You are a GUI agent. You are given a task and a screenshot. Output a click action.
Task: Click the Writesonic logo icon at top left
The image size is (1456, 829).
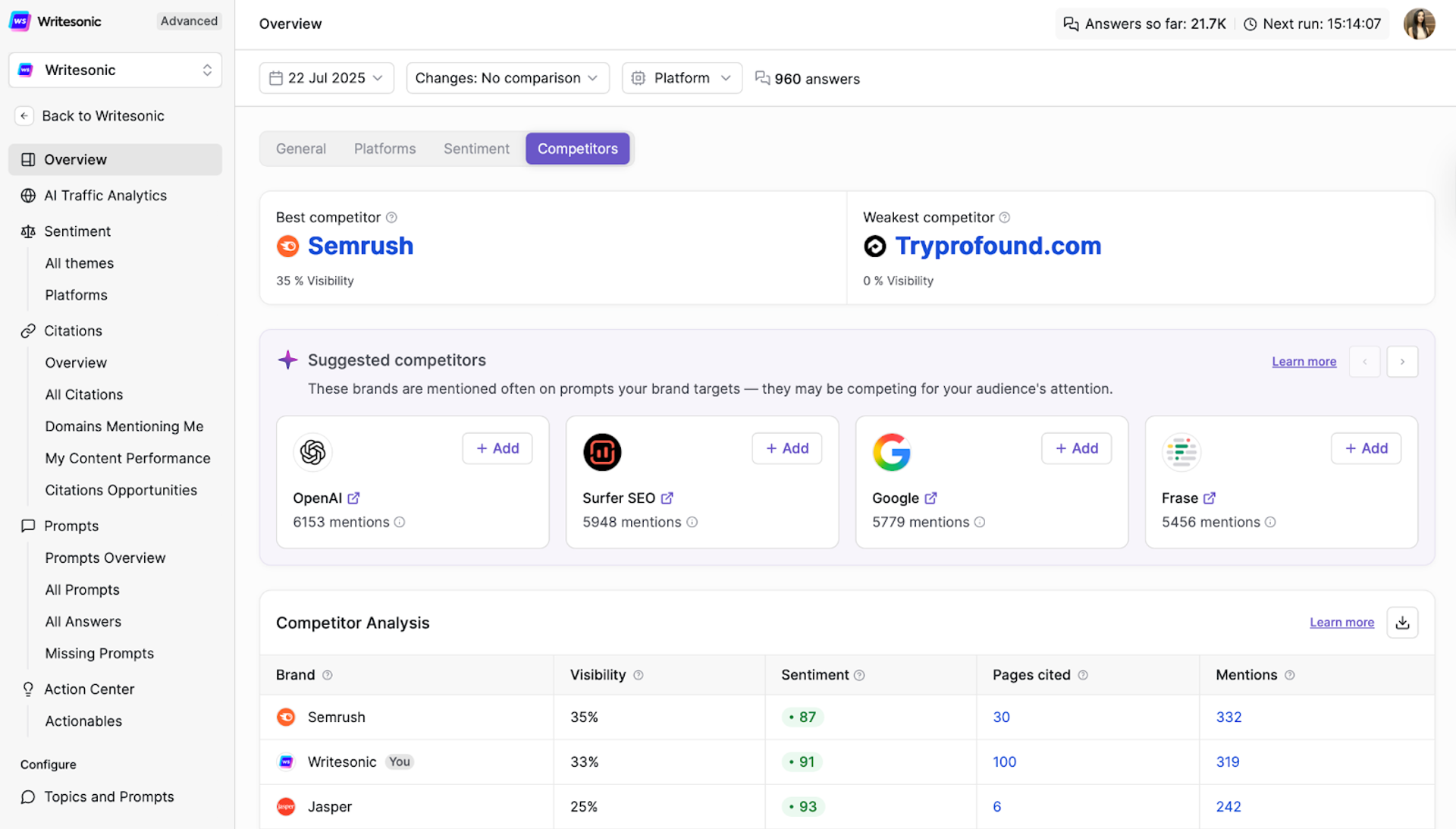[20, 21]
